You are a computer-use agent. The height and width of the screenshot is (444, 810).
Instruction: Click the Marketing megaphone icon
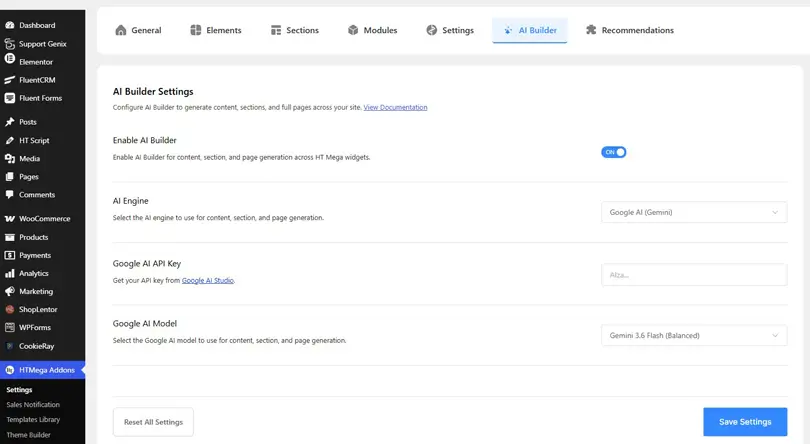(x=9, y=292)
